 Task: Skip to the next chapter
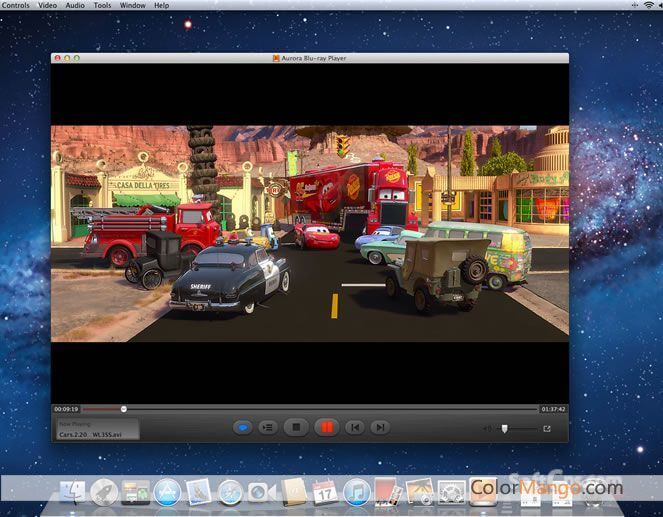coord(380,427)
